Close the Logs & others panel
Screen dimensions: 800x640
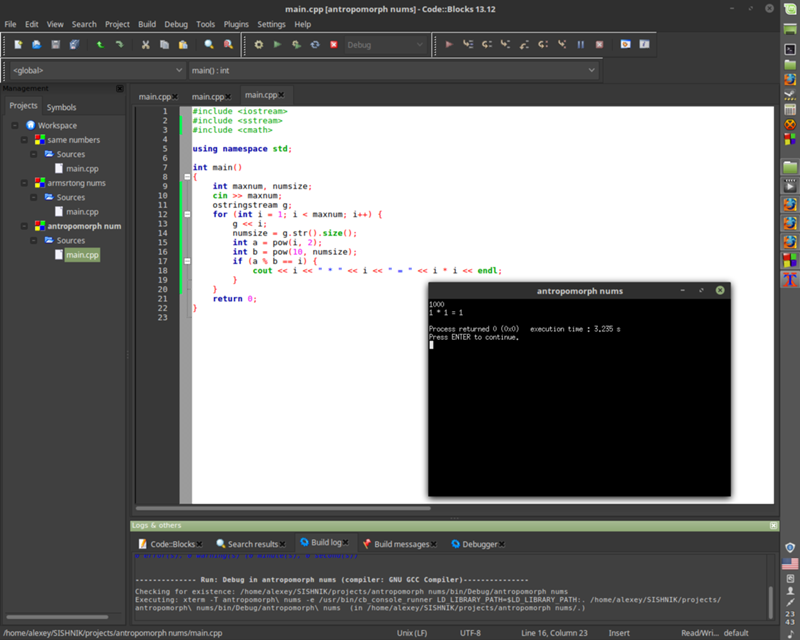click(x=773, y=525)
